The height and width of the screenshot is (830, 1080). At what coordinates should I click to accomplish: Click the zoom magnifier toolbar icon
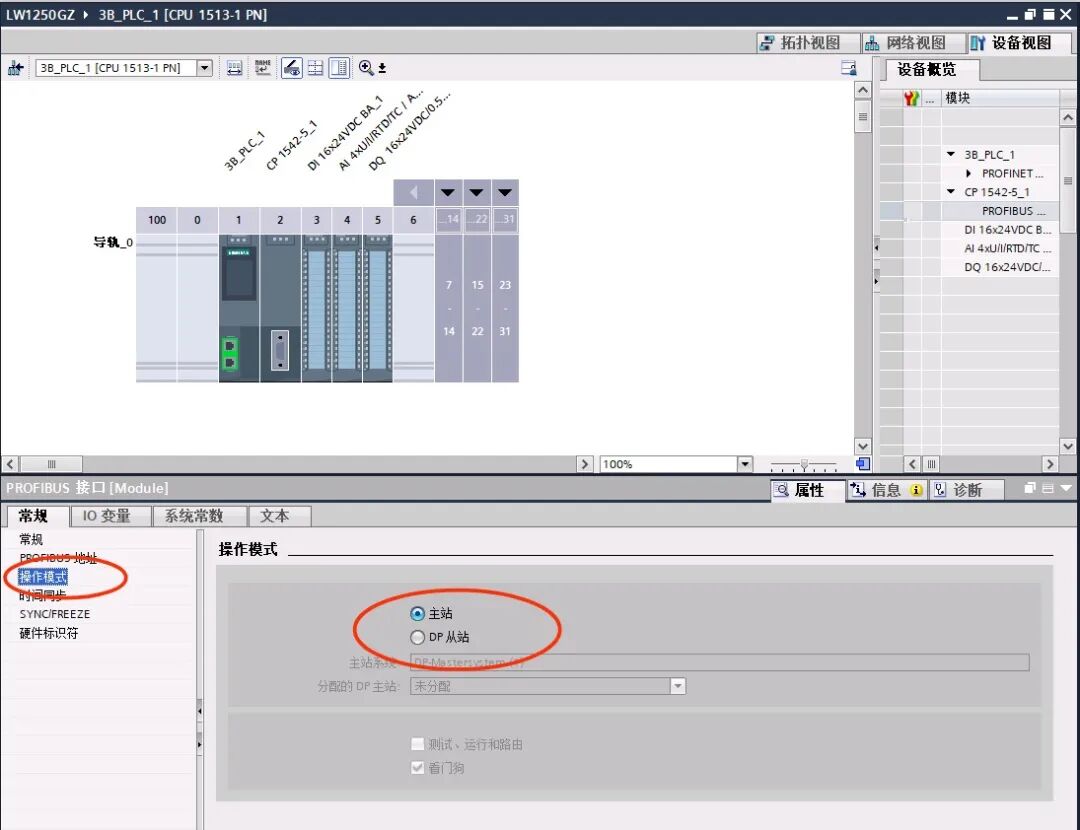(x=366, y=68)
